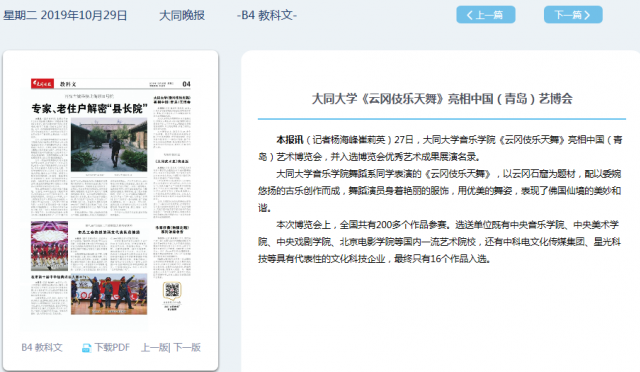Click the paragraph starting 本次博览会上

pos(440,241)
